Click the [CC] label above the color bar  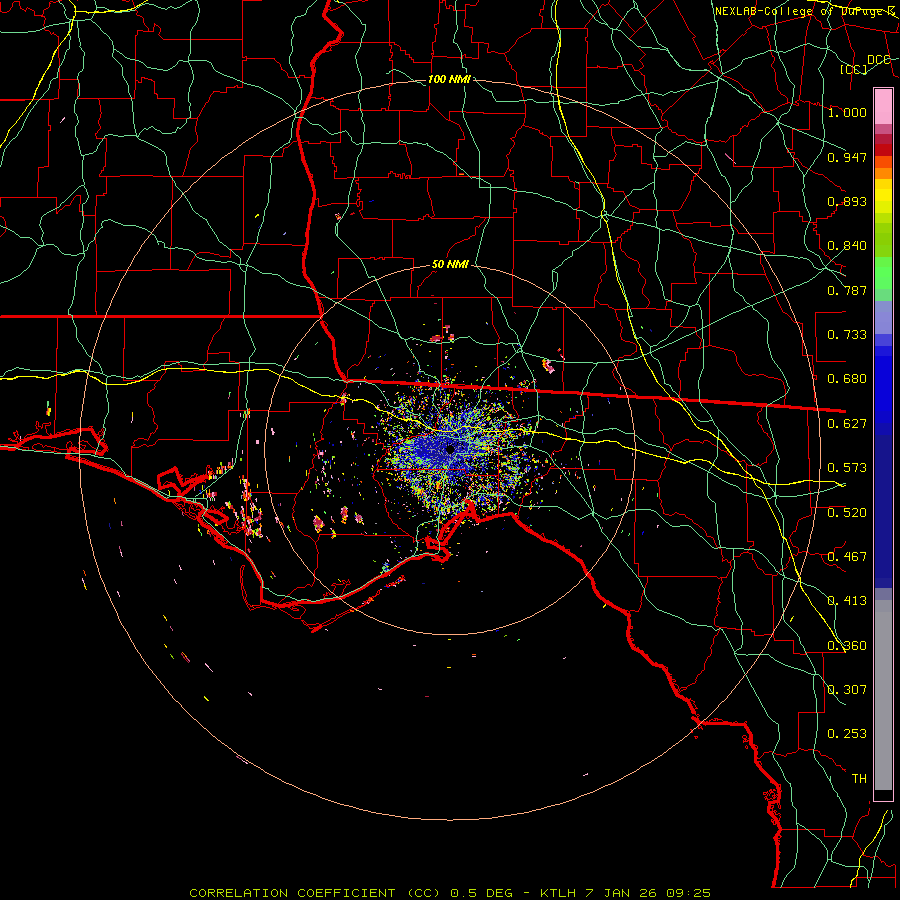[854, 69]
